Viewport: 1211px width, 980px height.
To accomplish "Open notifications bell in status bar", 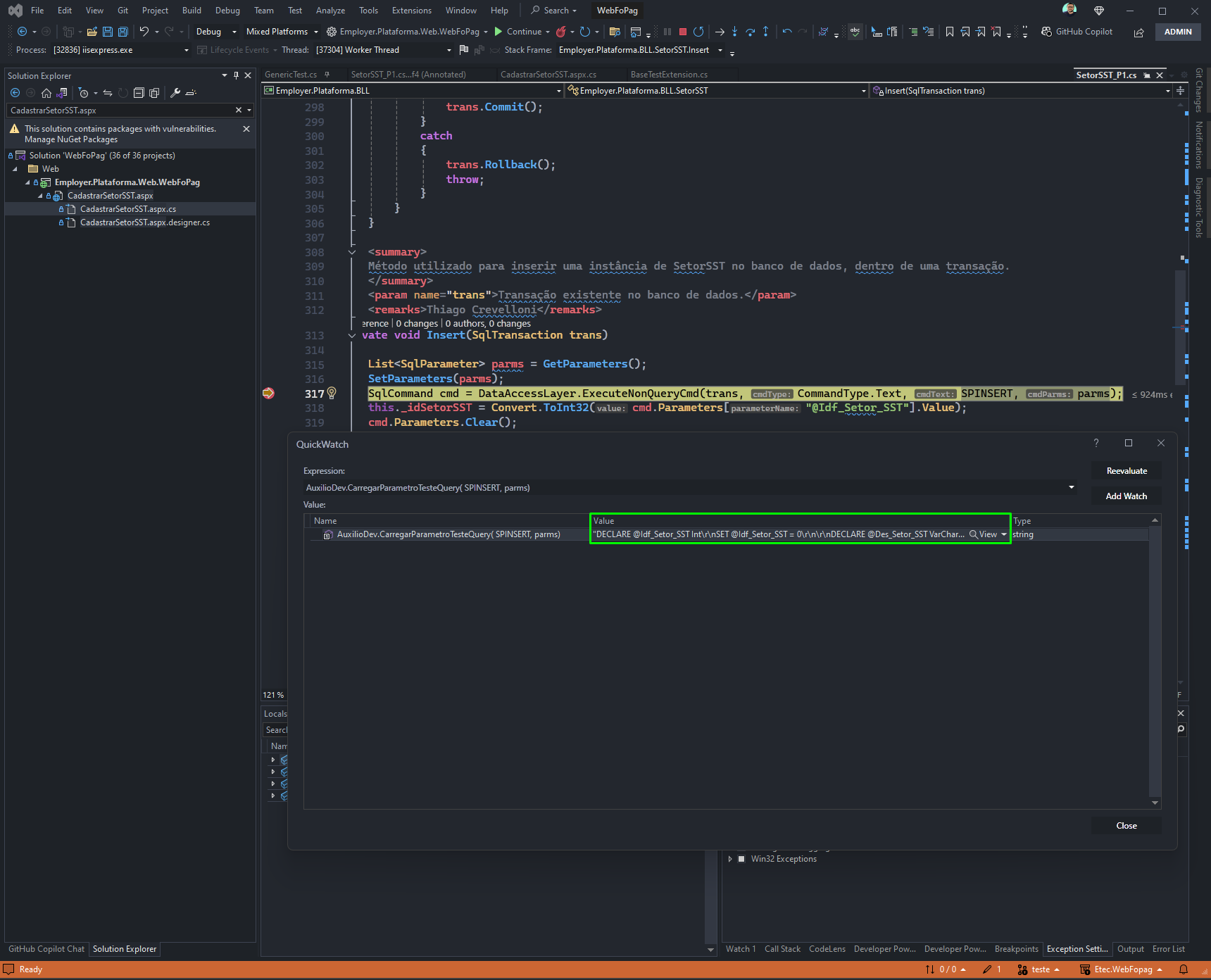I will click(x=1184, y=969).
